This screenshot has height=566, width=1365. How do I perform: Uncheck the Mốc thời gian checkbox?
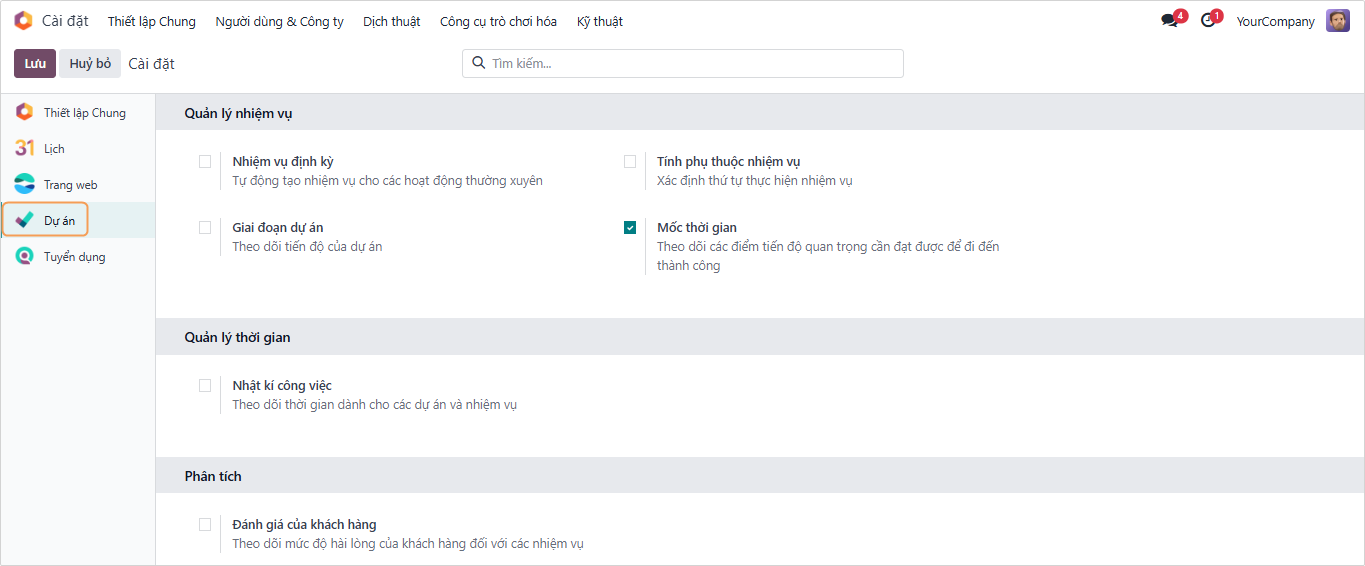pos(630,228)
